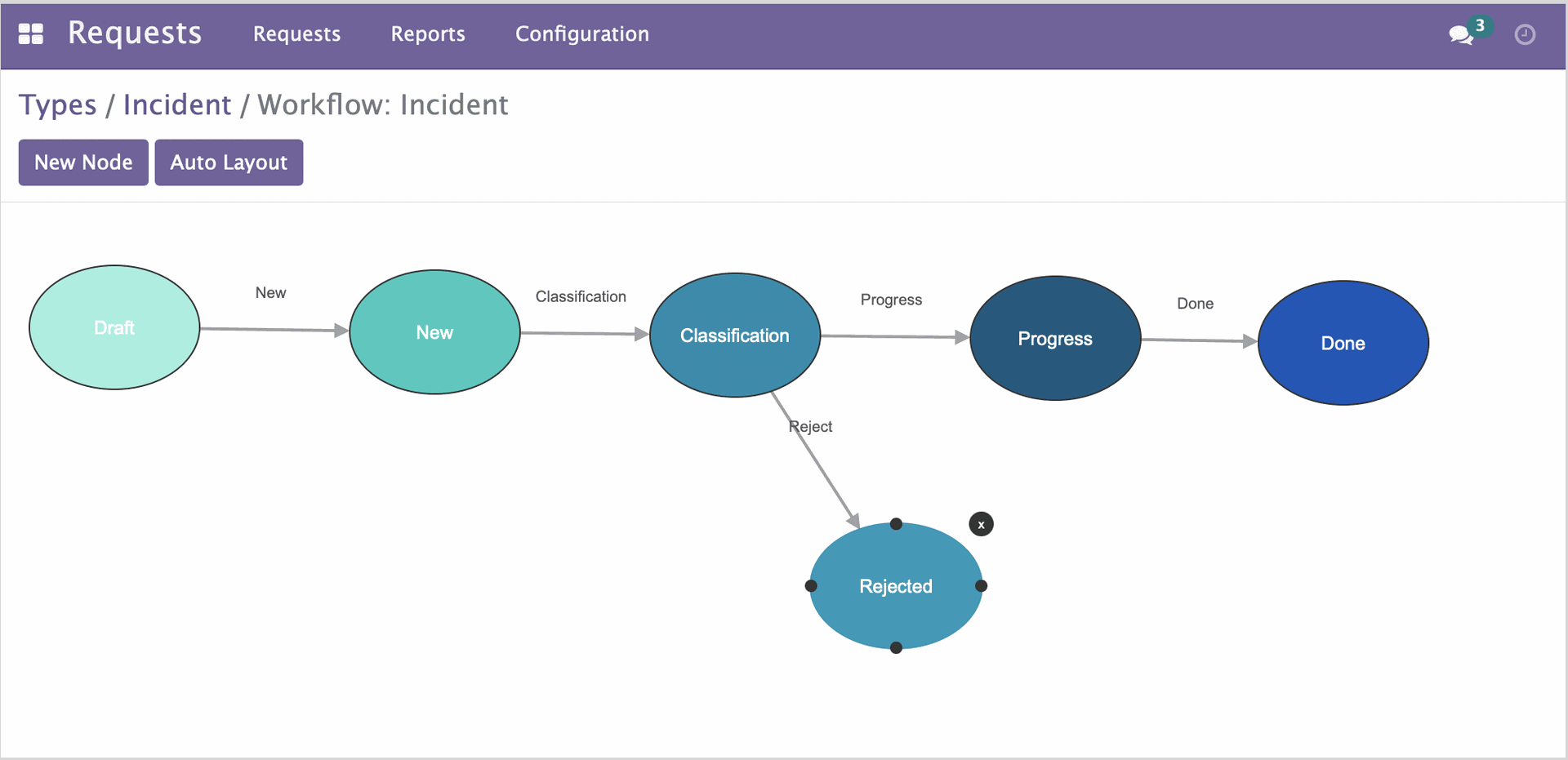
Task: Click the bottom connector dot of Rejected node
Action: pos(896,647)
